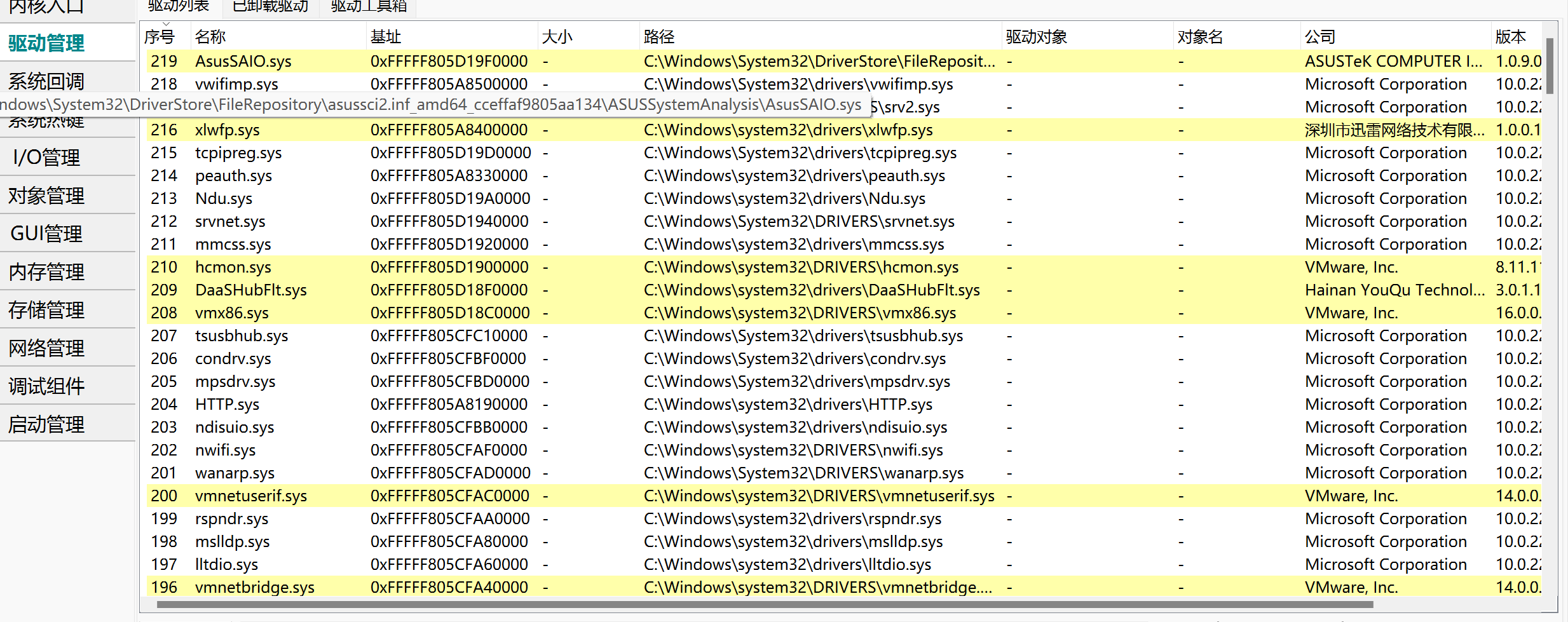Click the mslldp.sys driver name
Viewport: 1568px width, 622px height.
point(233,541)
